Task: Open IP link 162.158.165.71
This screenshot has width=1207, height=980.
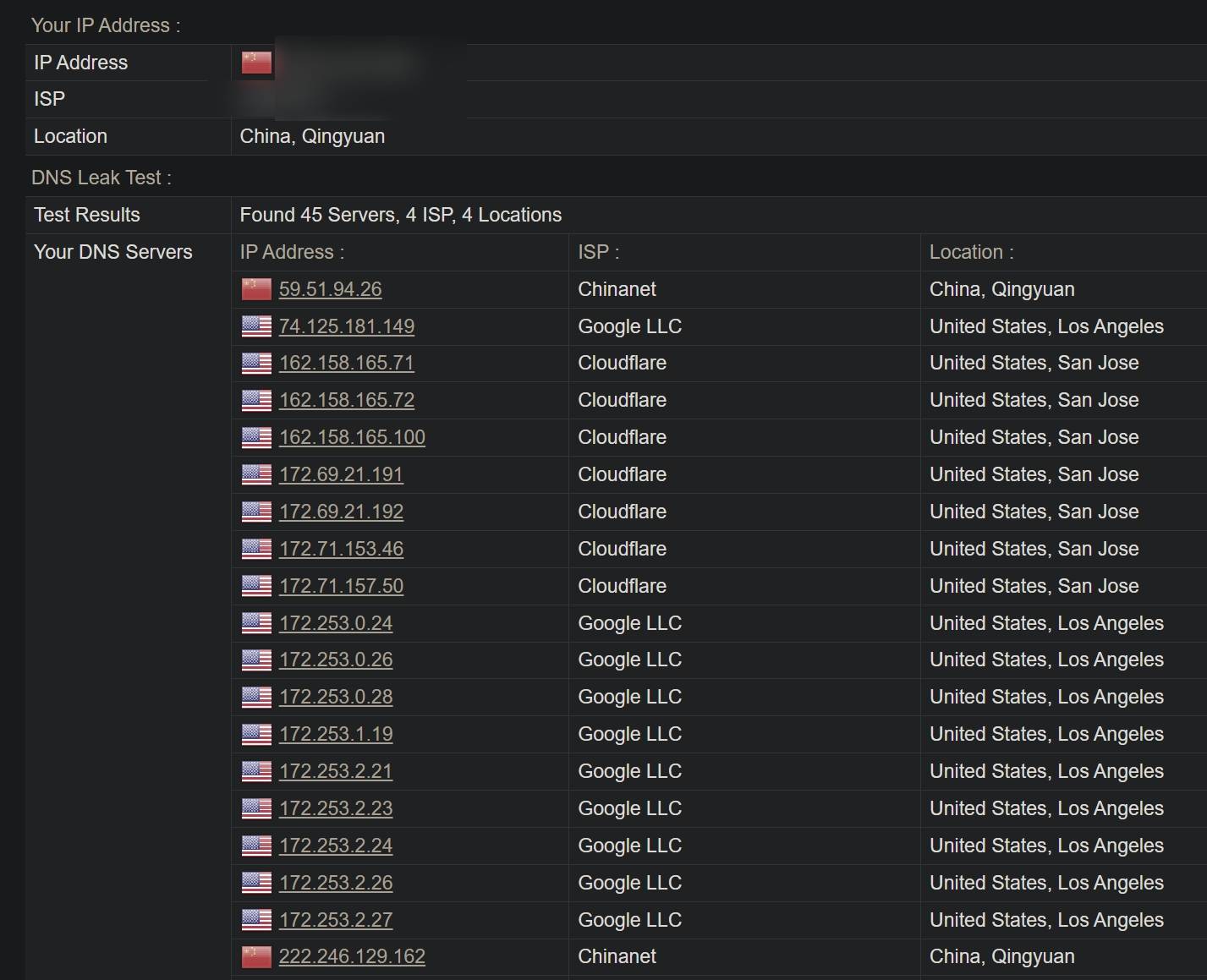Action: click(x=347, y=363)
